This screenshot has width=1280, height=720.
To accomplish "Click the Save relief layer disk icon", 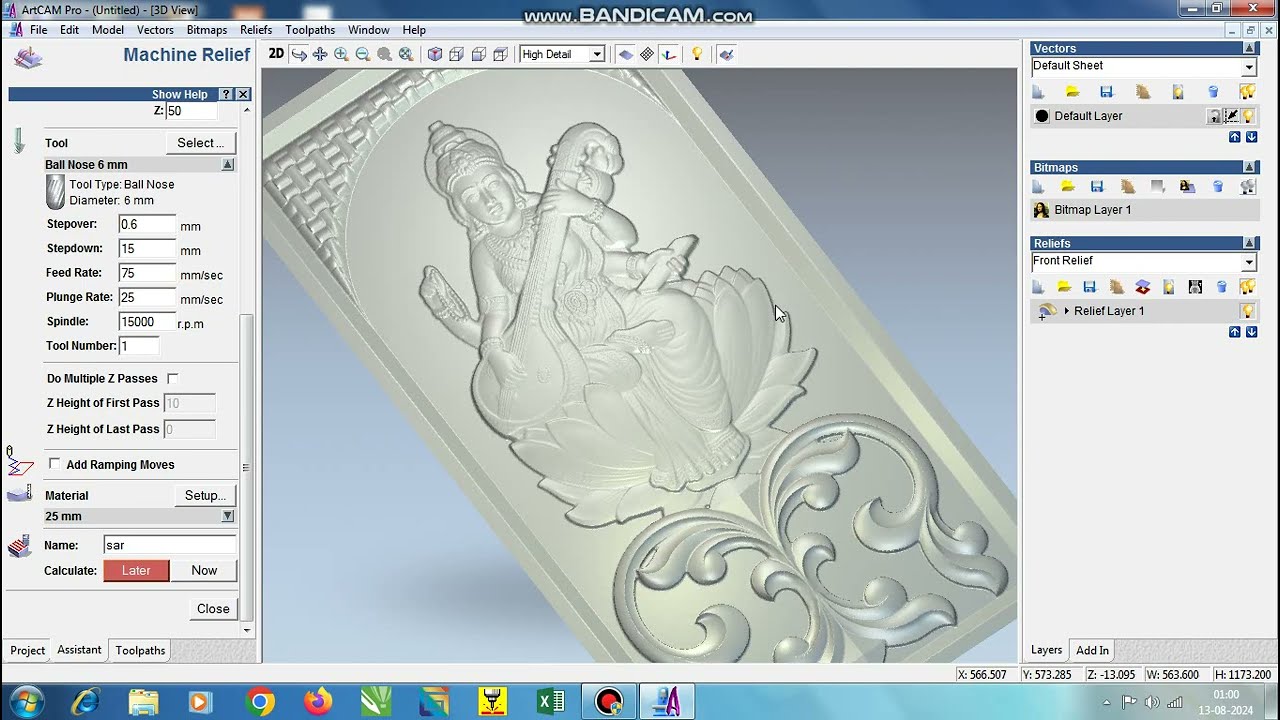I will 1090,287.
